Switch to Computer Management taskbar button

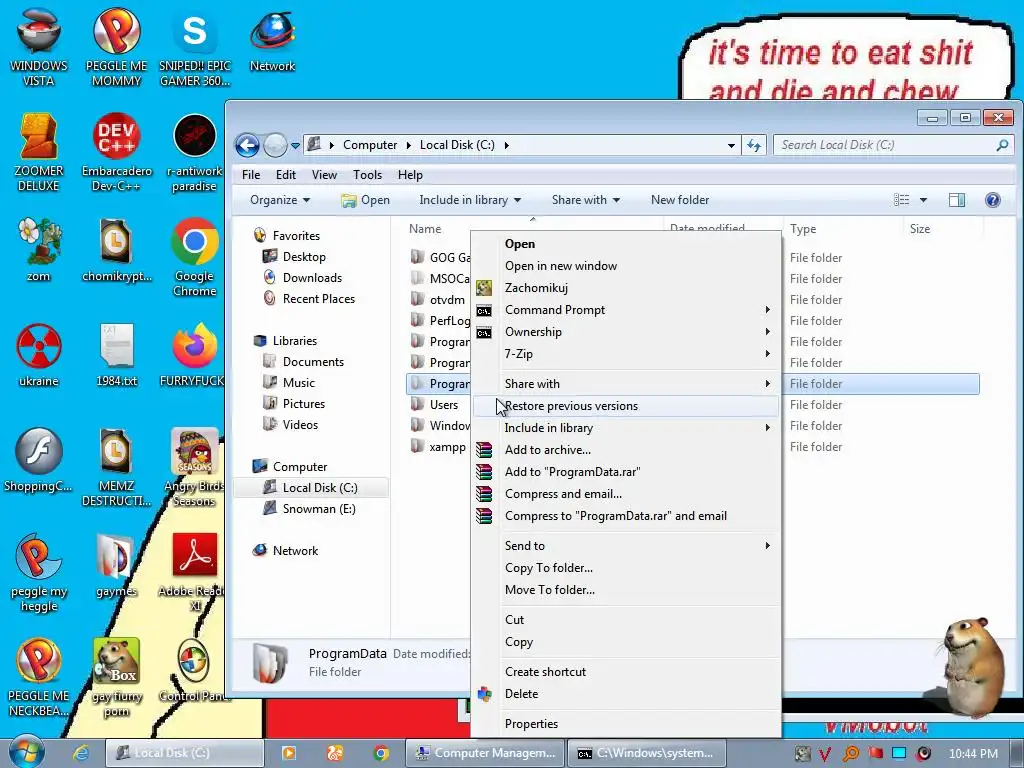pyautogui.click(x=485, y=753)
